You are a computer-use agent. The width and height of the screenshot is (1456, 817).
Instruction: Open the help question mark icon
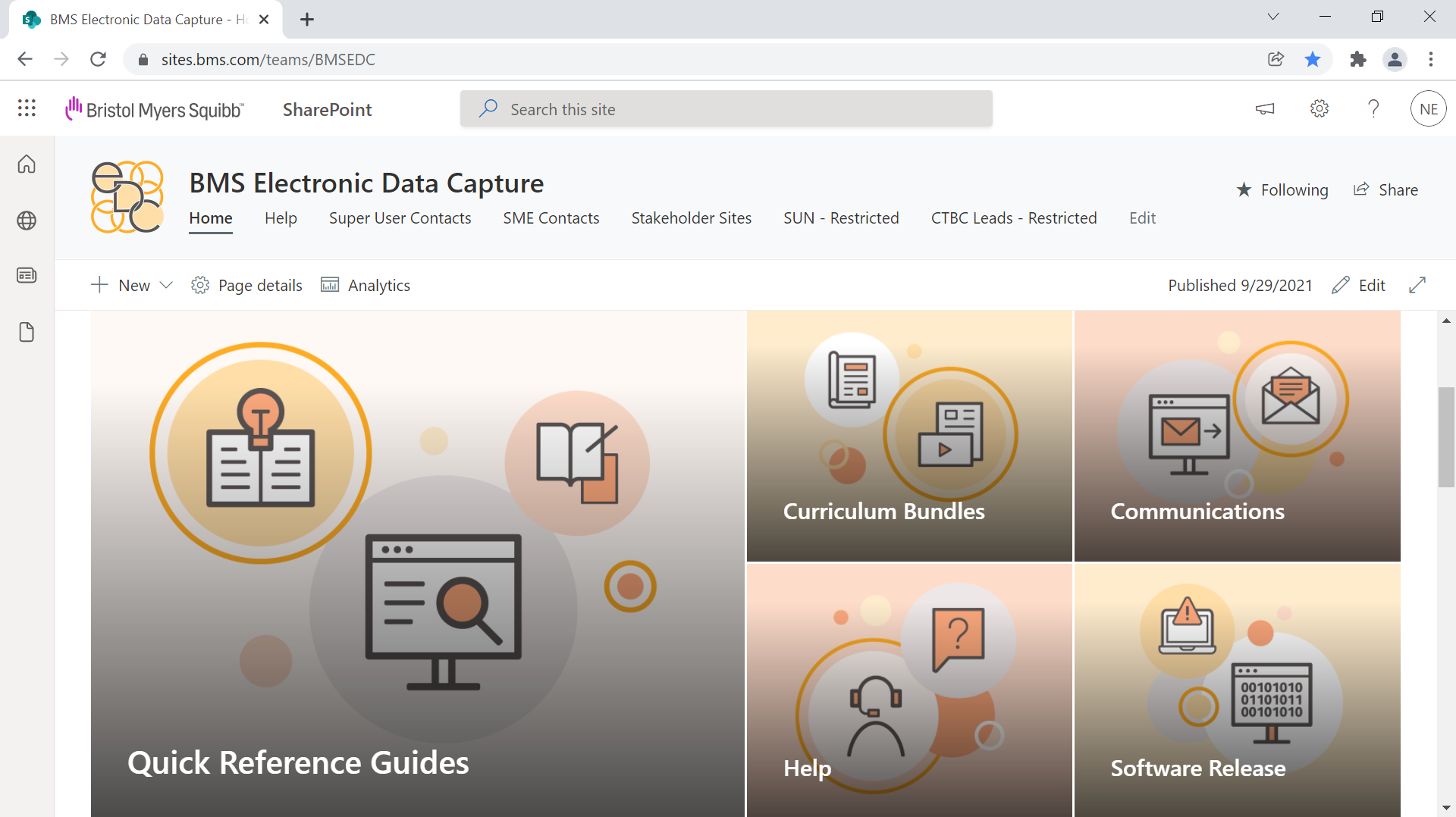(1373, 109)
